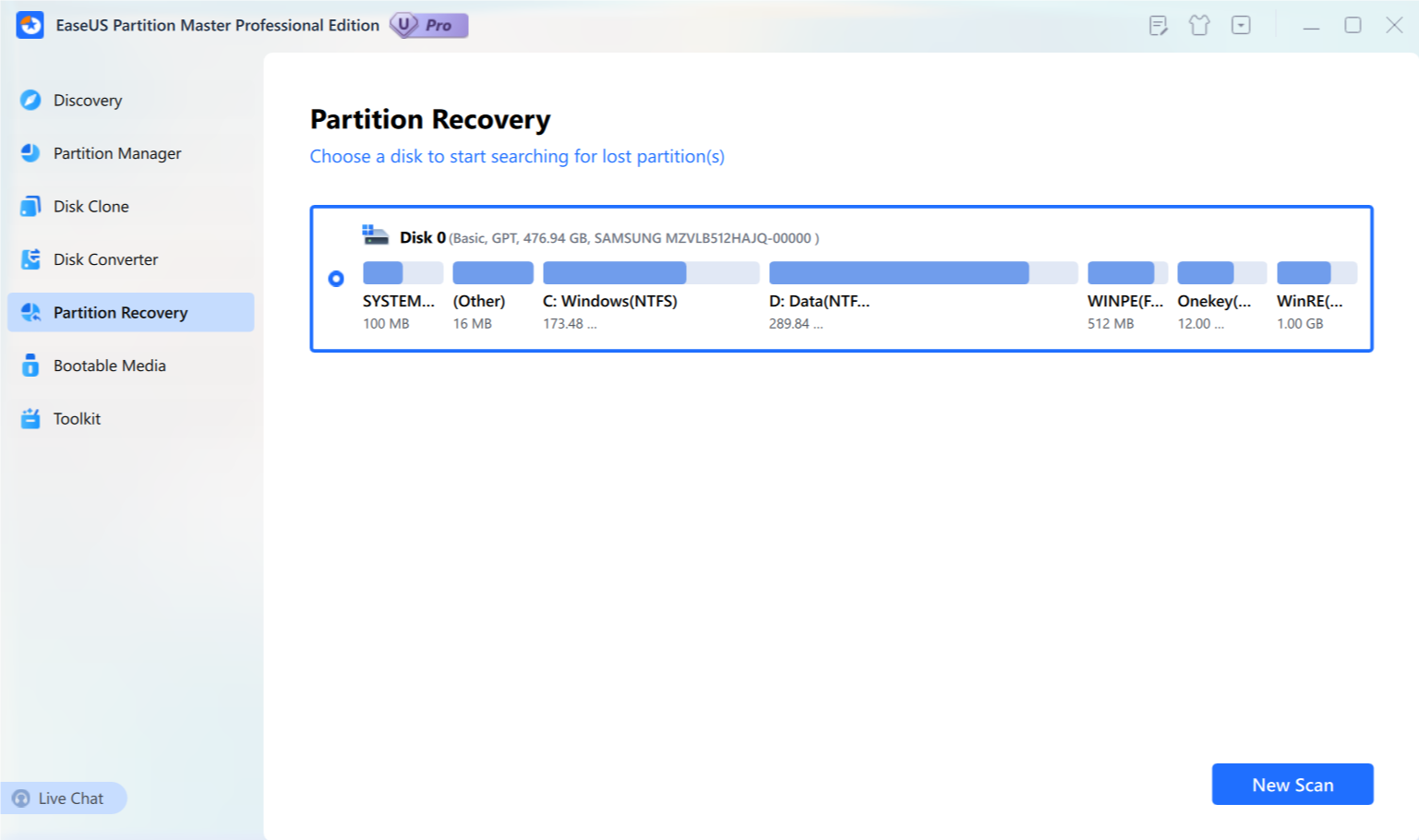Click the "SYSTEM..." partition label
This screenshot has height=840, width=1419.
point(399,301)
